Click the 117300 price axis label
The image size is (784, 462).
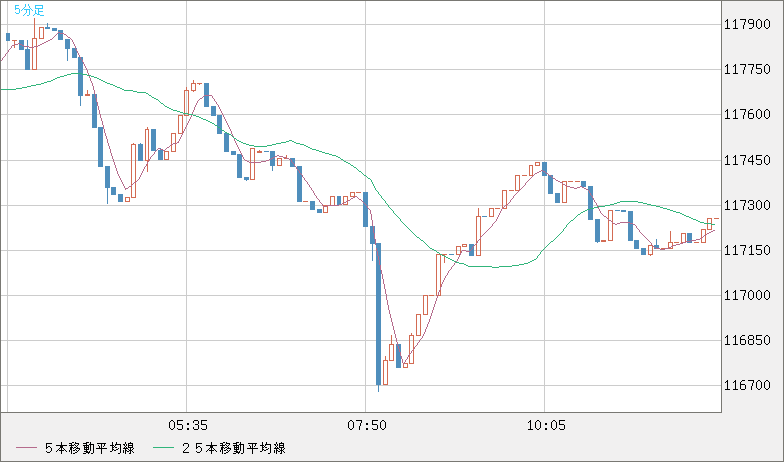click(747, 205)
